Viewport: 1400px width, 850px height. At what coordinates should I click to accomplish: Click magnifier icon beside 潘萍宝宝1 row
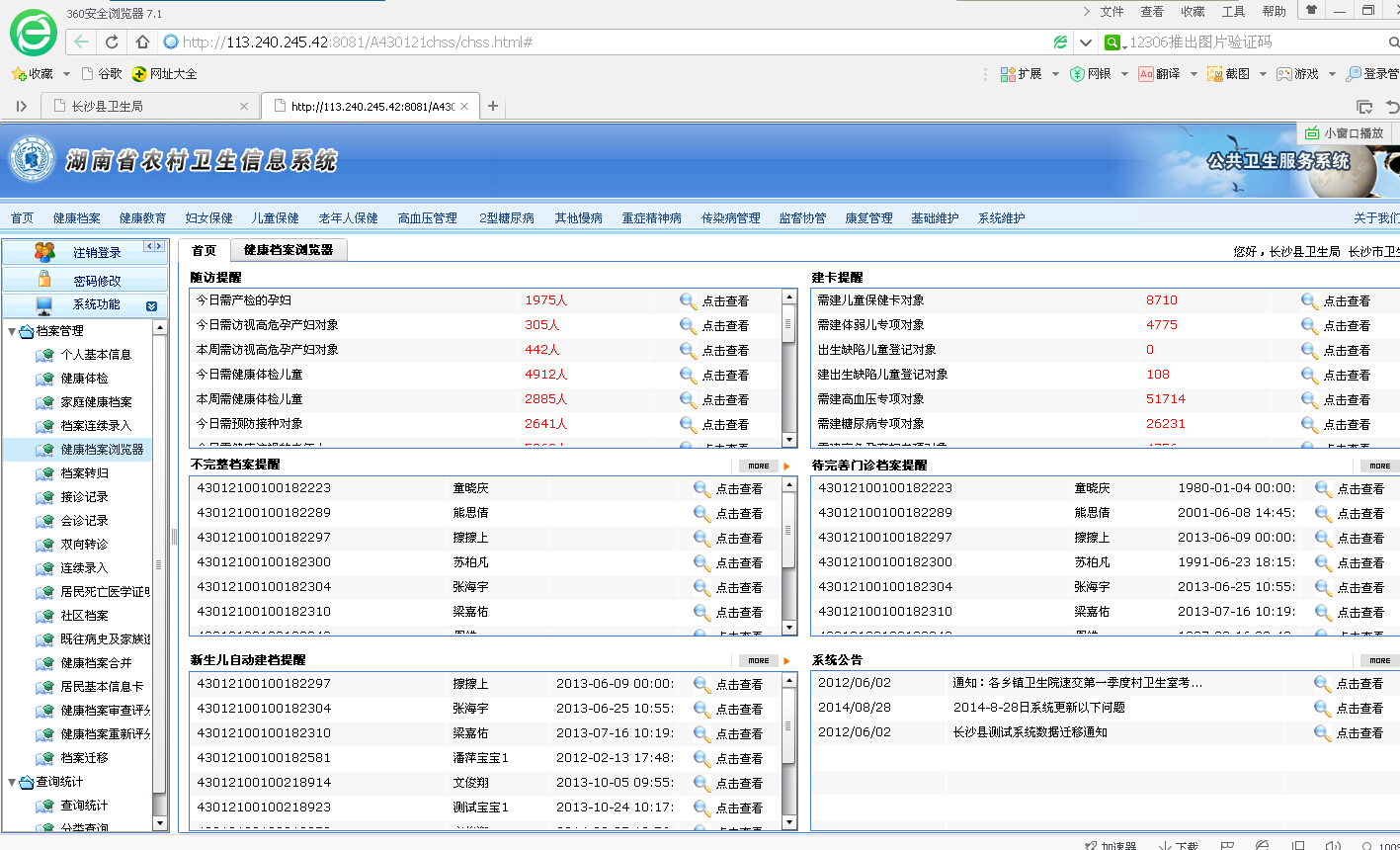pyautogui.click(x=702, y=758)
